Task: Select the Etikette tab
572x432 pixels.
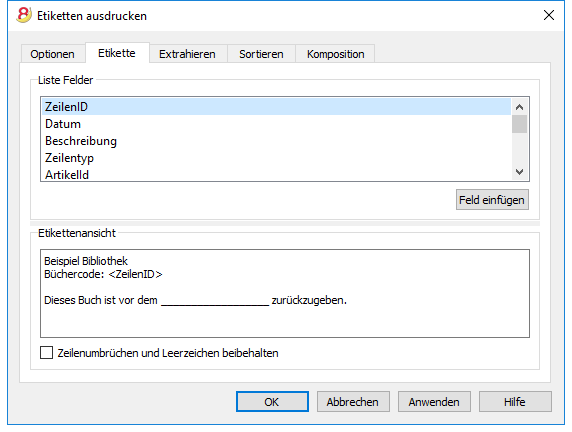Action: [x=117, y=53]
